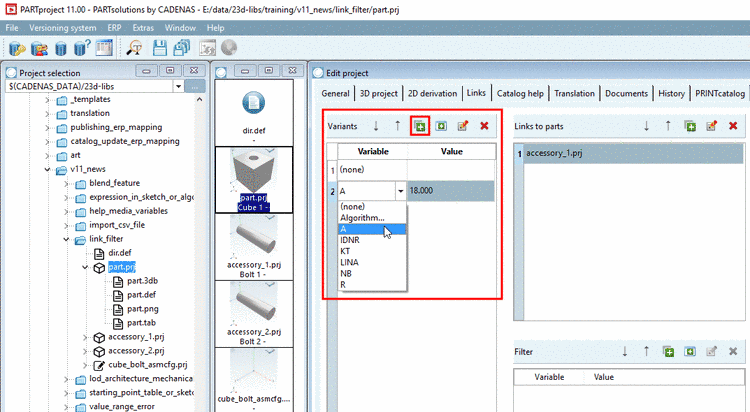Select the accessory_1.prj Bolt 1 thumbnail
The image size is (750, 412).
(x=254, y=247)
